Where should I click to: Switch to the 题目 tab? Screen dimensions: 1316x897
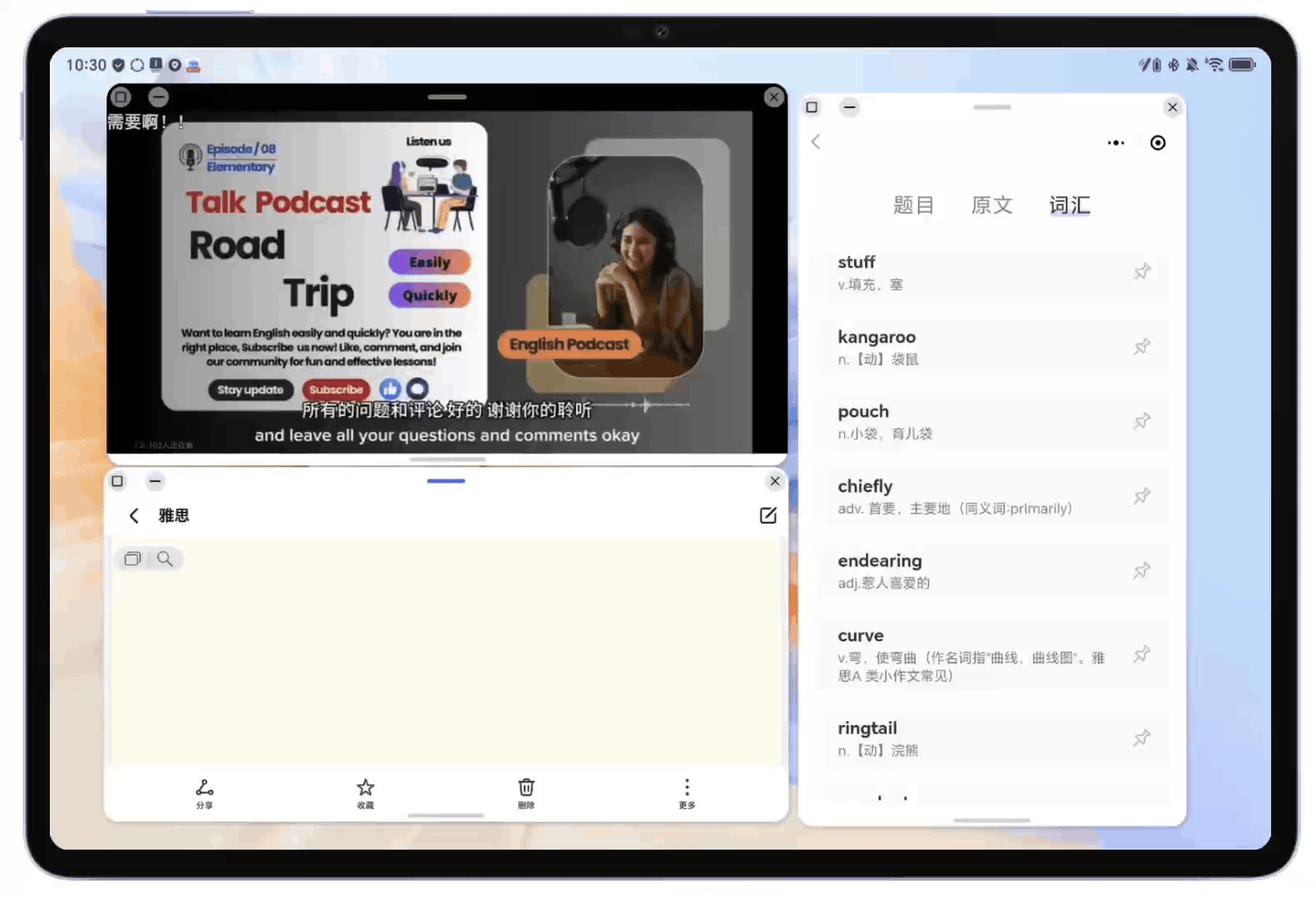913,205
